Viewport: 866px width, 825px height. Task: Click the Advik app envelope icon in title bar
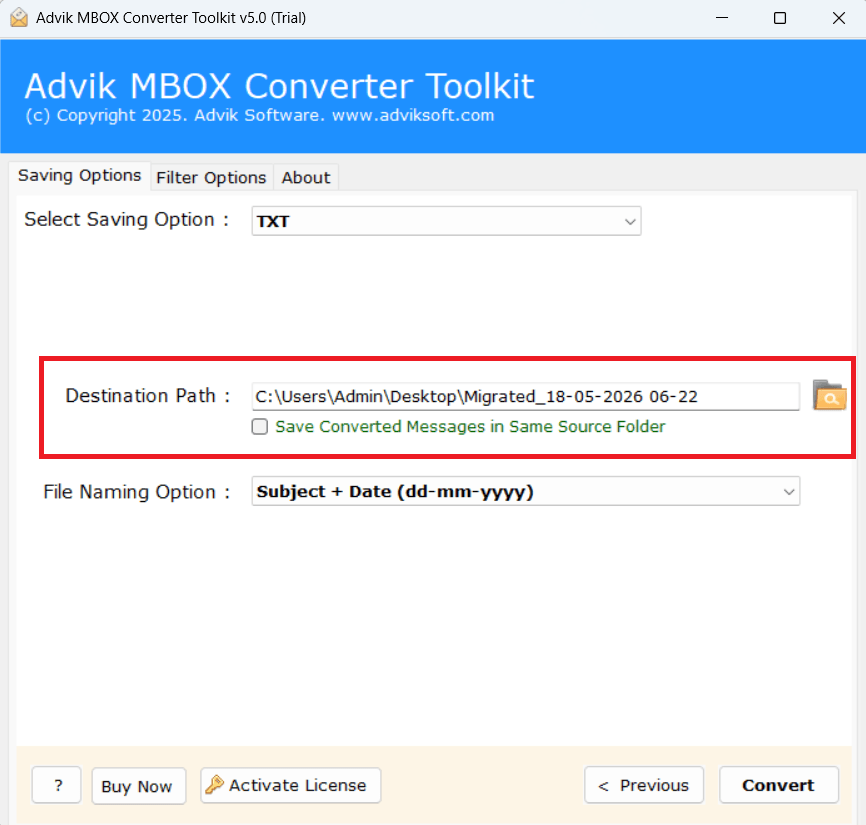coord(19,18)
